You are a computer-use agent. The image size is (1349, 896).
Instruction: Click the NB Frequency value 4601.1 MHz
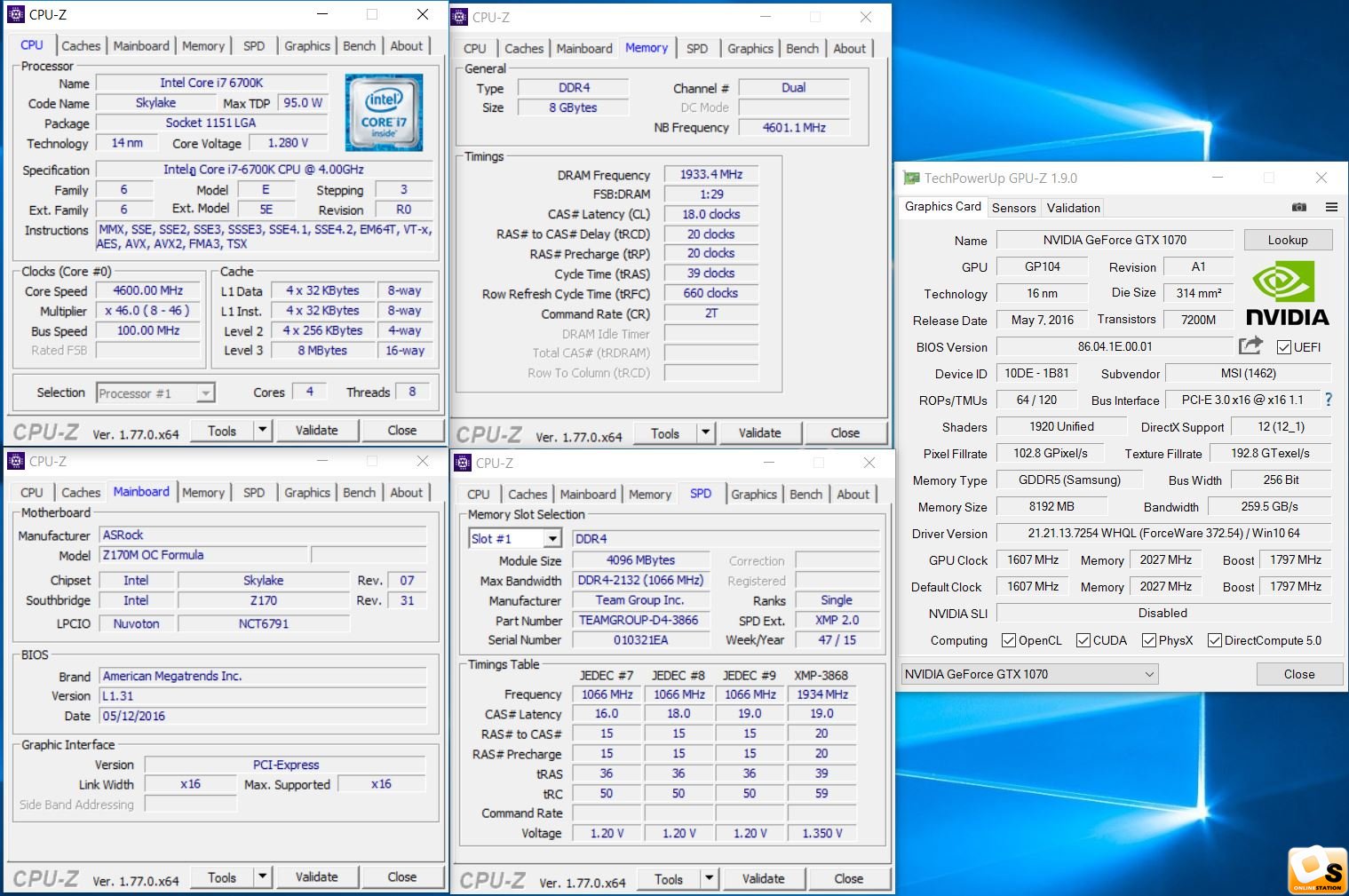(x=794, y=128)
